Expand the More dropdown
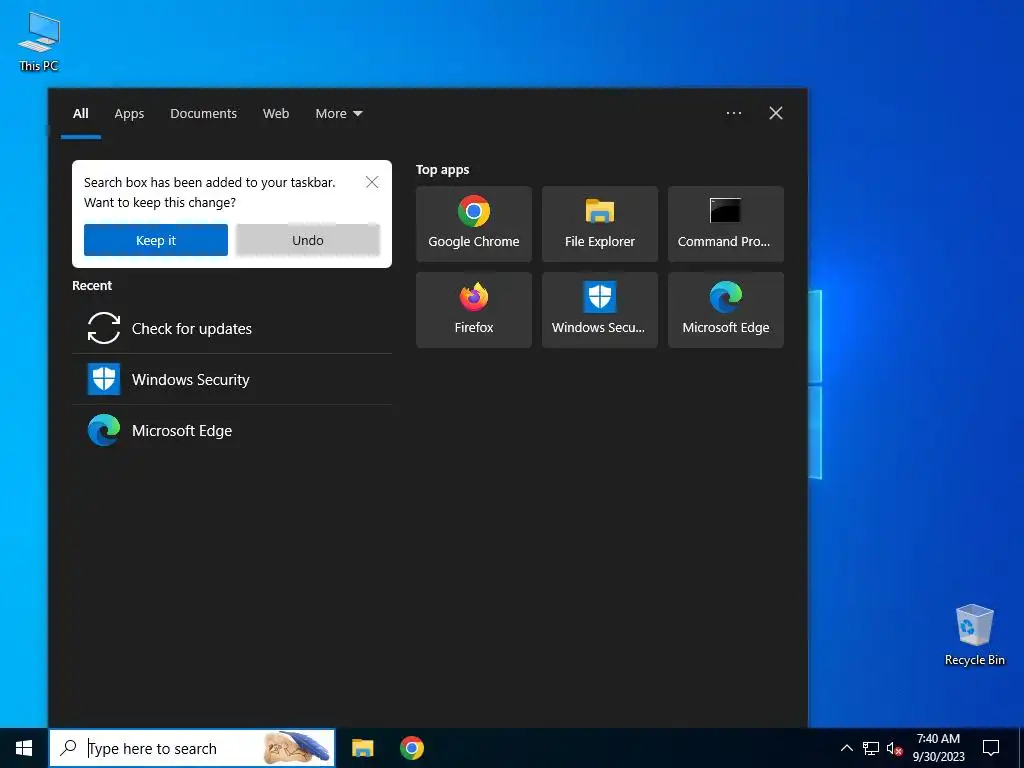1024x768 pixels. click(x=338, y=114)
